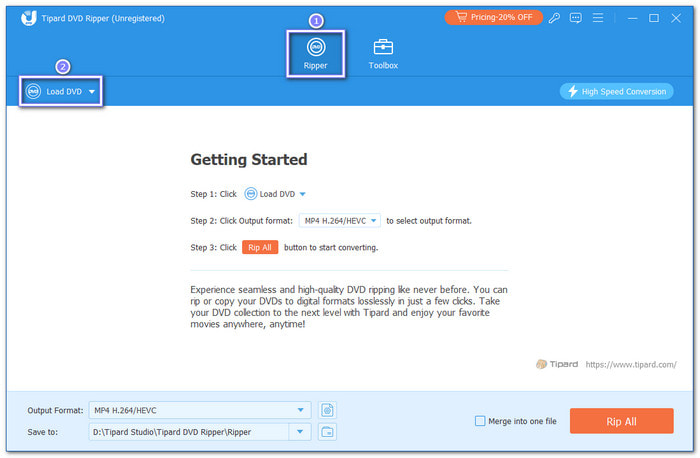Image resolution: width=700 pixels, height=458 pixels.
Task: Click the Tipard brand logo near link
Action: tap(557, 364)
